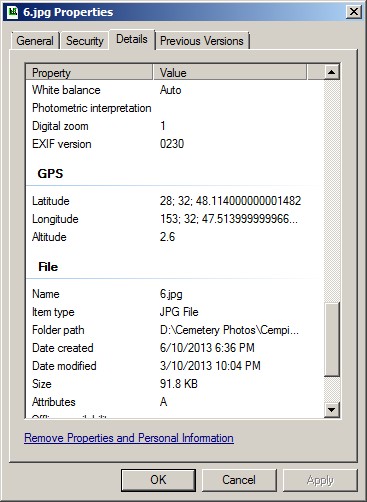
Task: Open Remove Properties and Personal Information link
Action: 129,438
